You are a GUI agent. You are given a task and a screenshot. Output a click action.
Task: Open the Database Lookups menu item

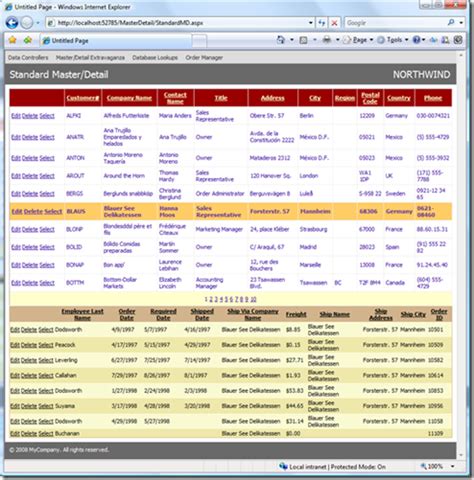(155, 58)
